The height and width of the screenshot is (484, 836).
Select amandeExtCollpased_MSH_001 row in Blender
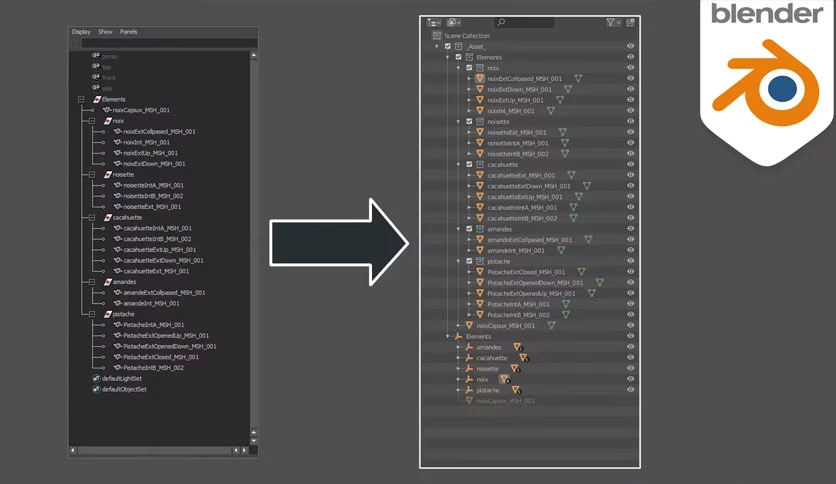point(529,240)
